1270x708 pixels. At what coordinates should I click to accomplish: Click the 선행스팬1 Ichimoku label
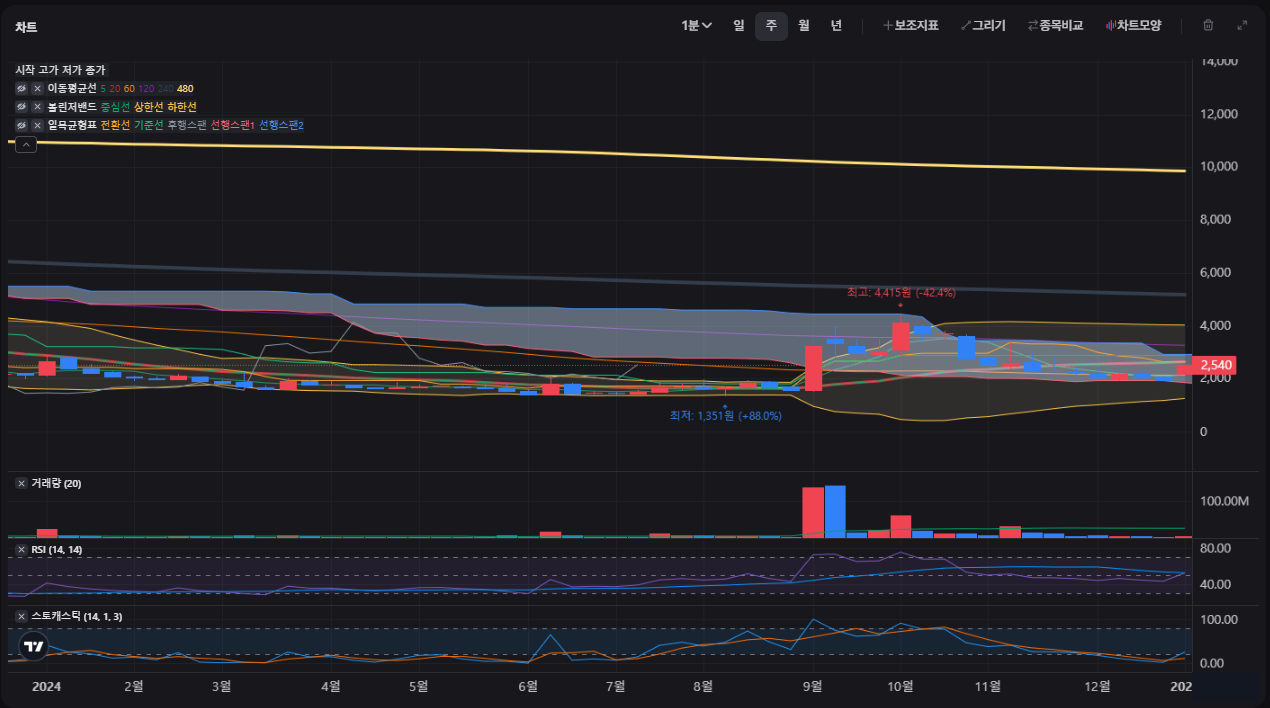click(x=232, y=125)
